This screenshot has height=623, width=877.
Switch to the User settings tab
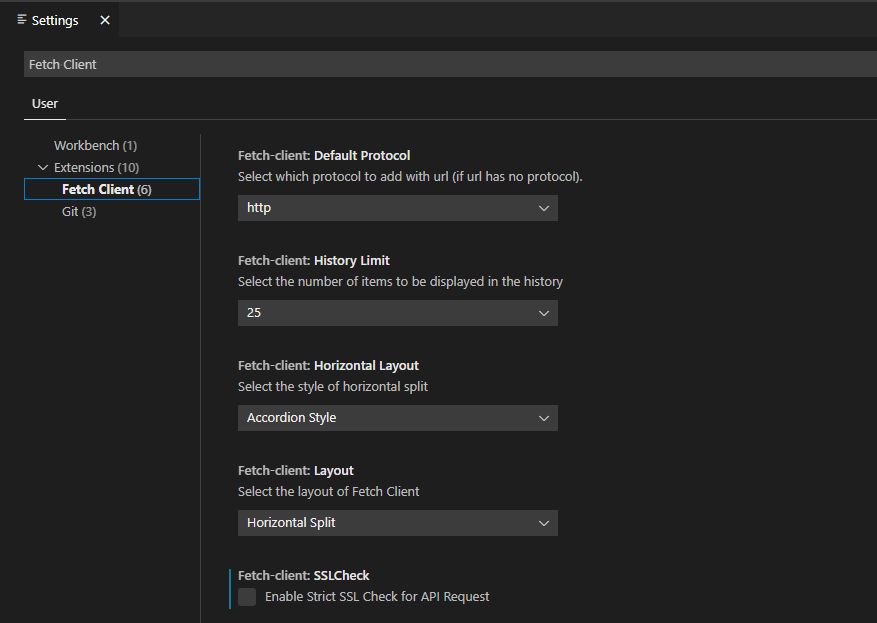click(x=45, y=103)
